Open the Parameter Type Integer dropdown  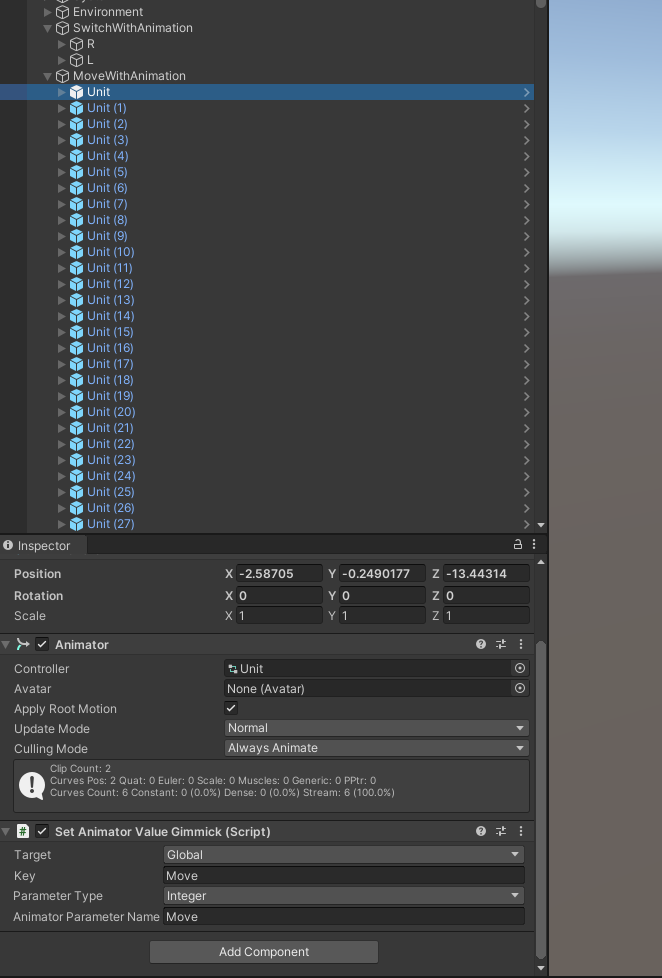343,896
